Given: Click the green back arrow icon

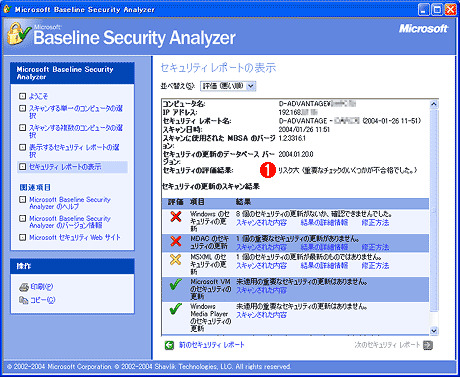Looking at the screenshot, I should tap(169, 345).
